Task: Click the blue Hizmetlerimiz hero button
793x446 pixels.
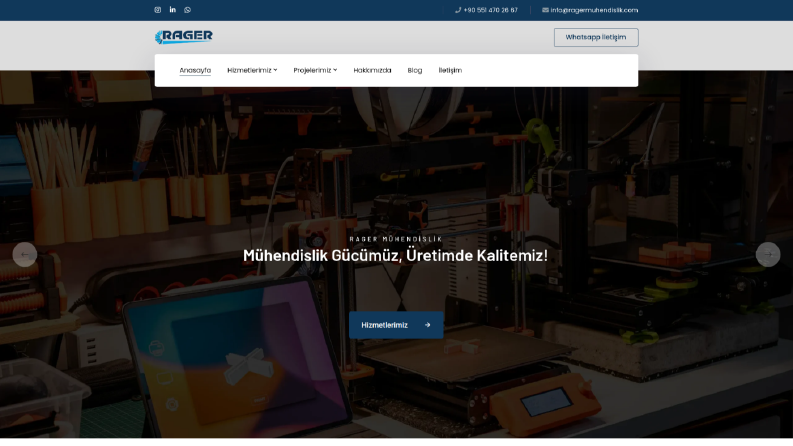Action: 396,325
